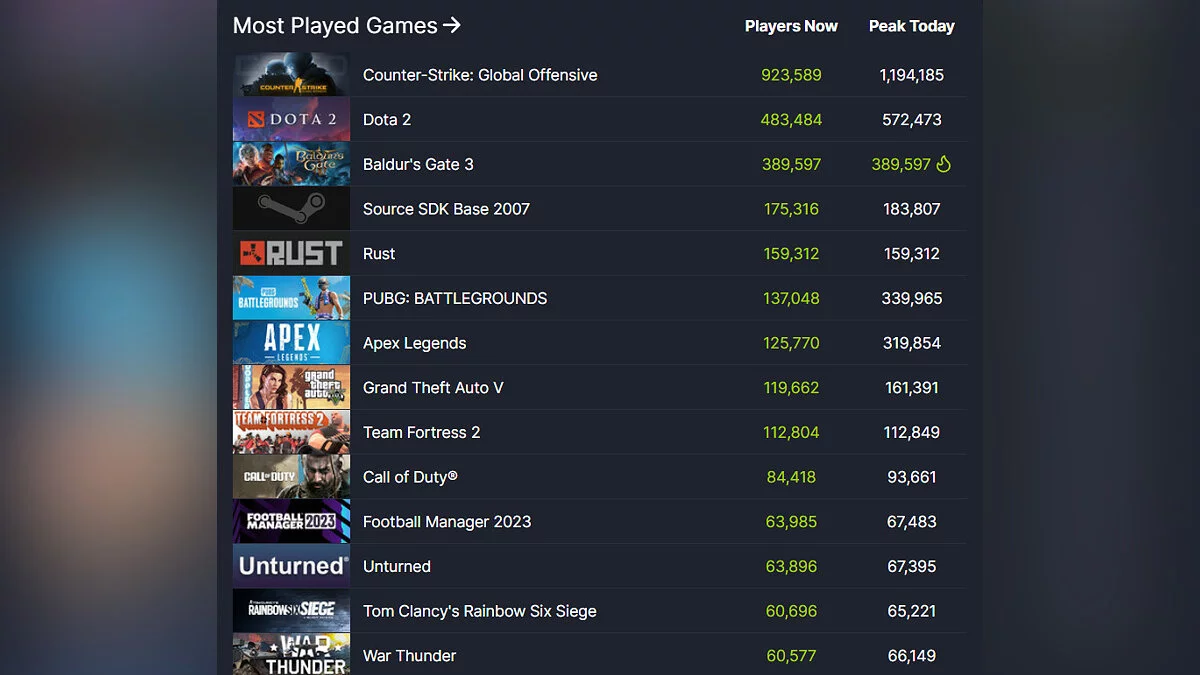Open the Apex Legends logo image
The width and height of the screenshot is (1200, 675).
click(292, 343)
